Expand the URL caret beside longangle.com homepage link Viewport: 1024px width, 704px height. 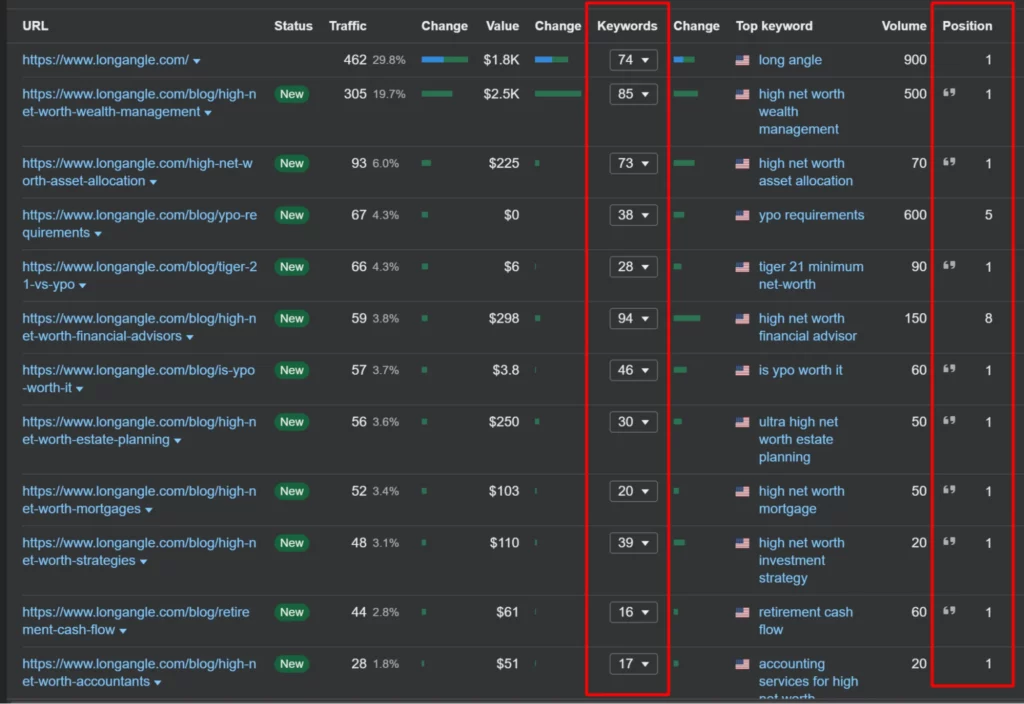(198, 60)
